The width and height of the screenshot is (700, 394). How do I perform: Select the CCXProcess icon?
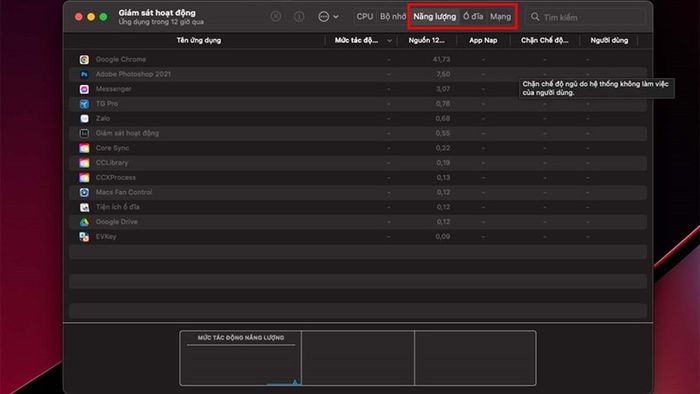pos(84,178)
